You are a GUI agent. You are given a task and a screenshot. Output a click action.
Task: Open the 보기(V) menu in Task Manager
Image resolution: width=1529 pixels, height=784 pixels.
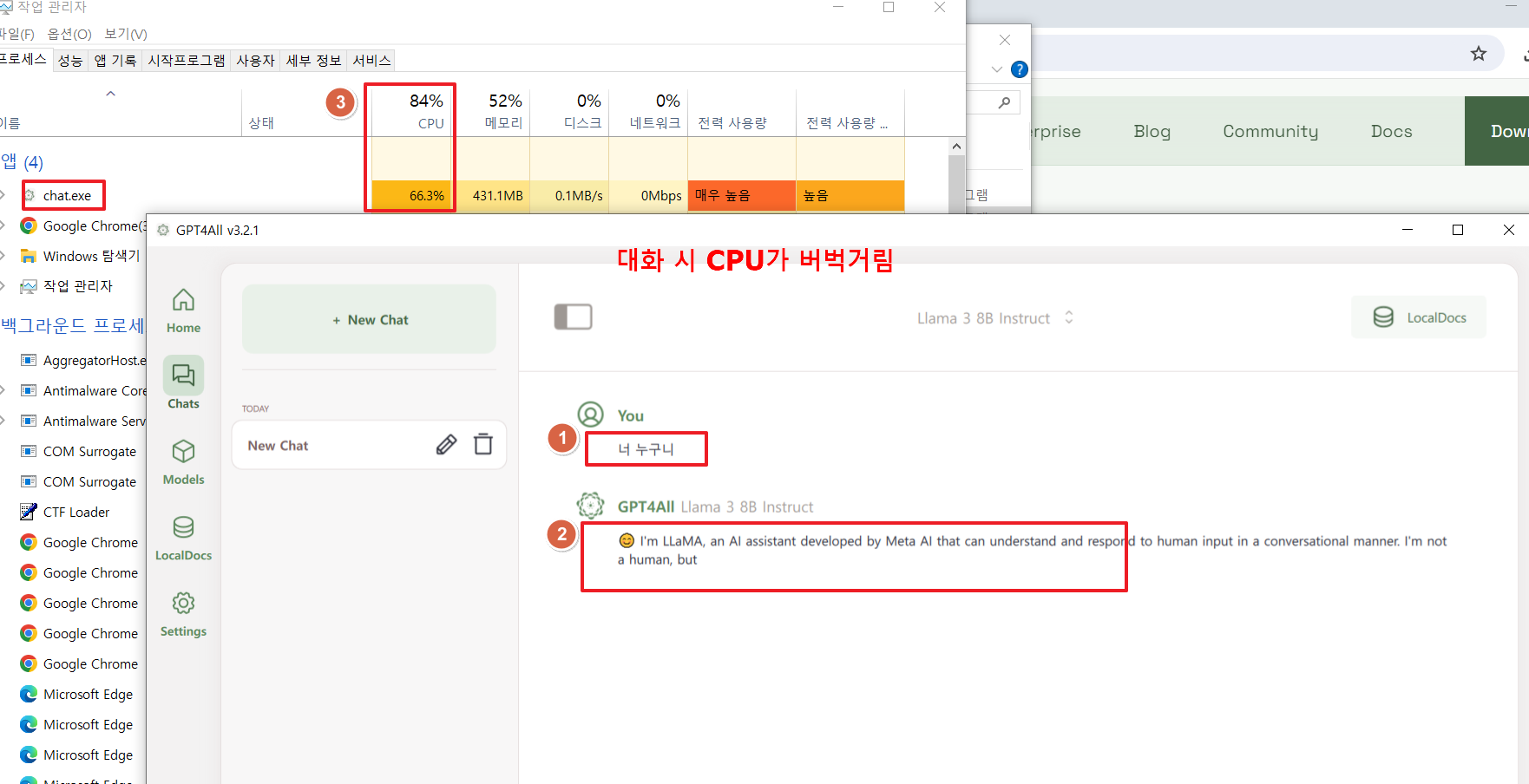[126, 34]
